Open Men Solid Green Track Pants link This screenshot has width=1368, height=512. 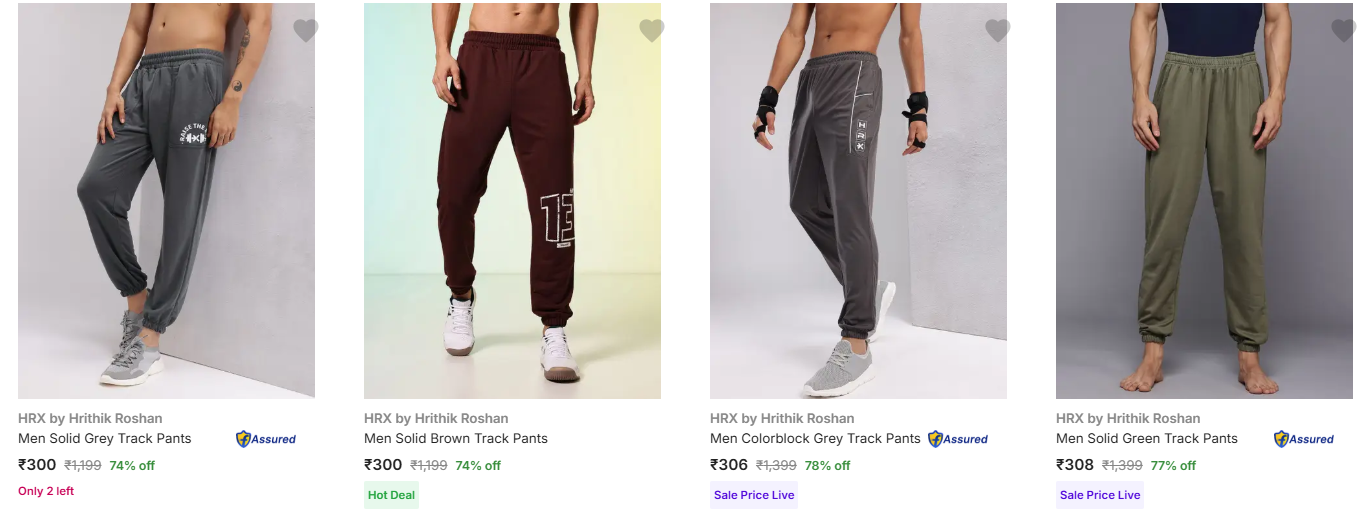pyautogui.click(x=1147, y=438)
